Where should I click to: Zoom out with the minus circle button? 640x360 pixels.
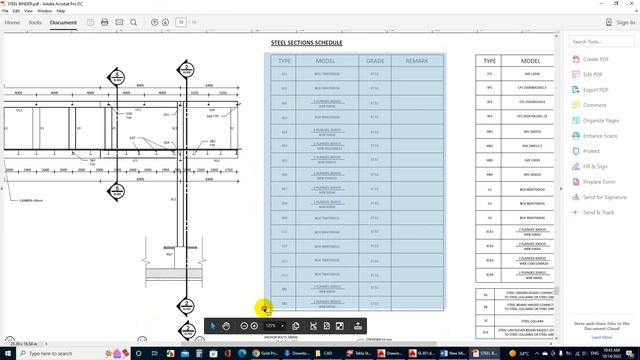click(x=244, y=326)
